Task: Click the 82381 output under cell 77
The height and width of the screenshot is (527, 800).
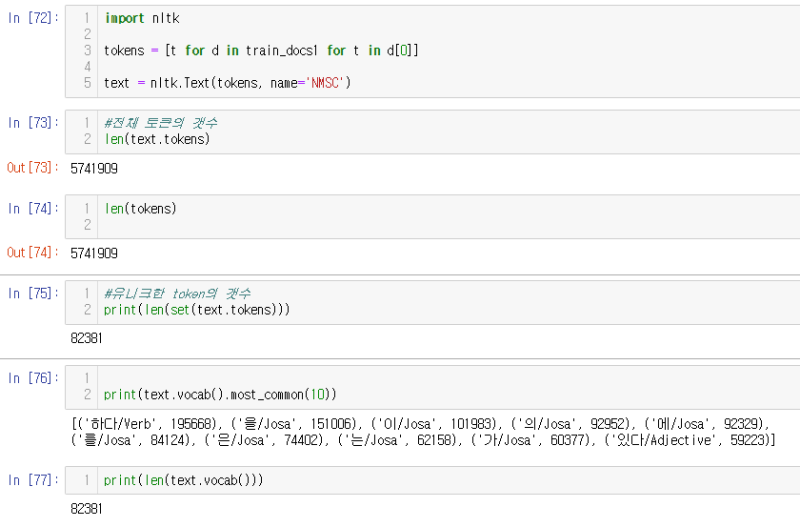Action: pyautogui.click(x=87, y=509)
